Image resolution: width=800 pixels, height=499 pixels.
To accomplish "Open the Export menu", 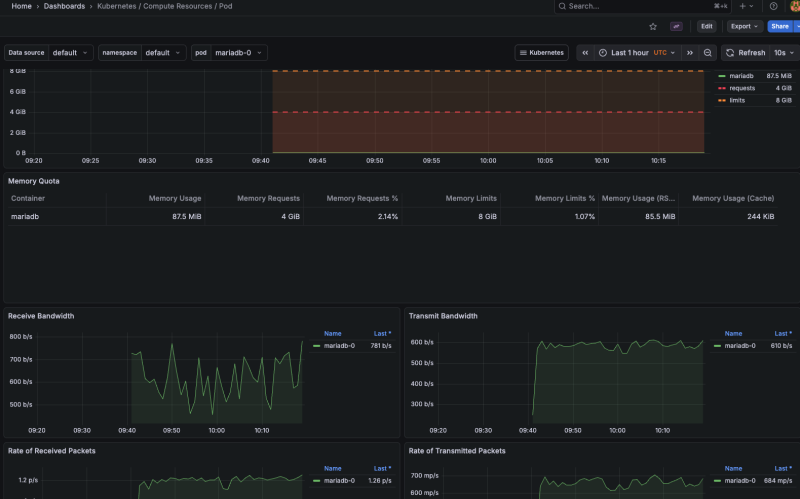I will point(743,26).
